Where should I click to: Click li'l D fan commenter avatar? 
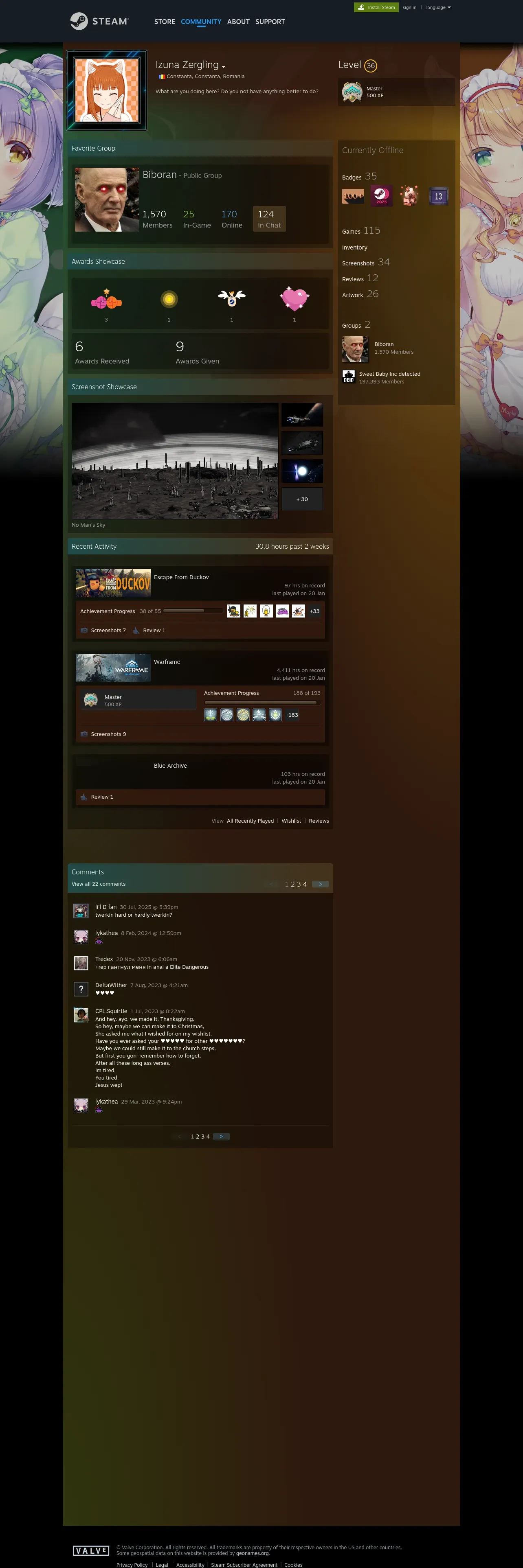tap(81, 911)
